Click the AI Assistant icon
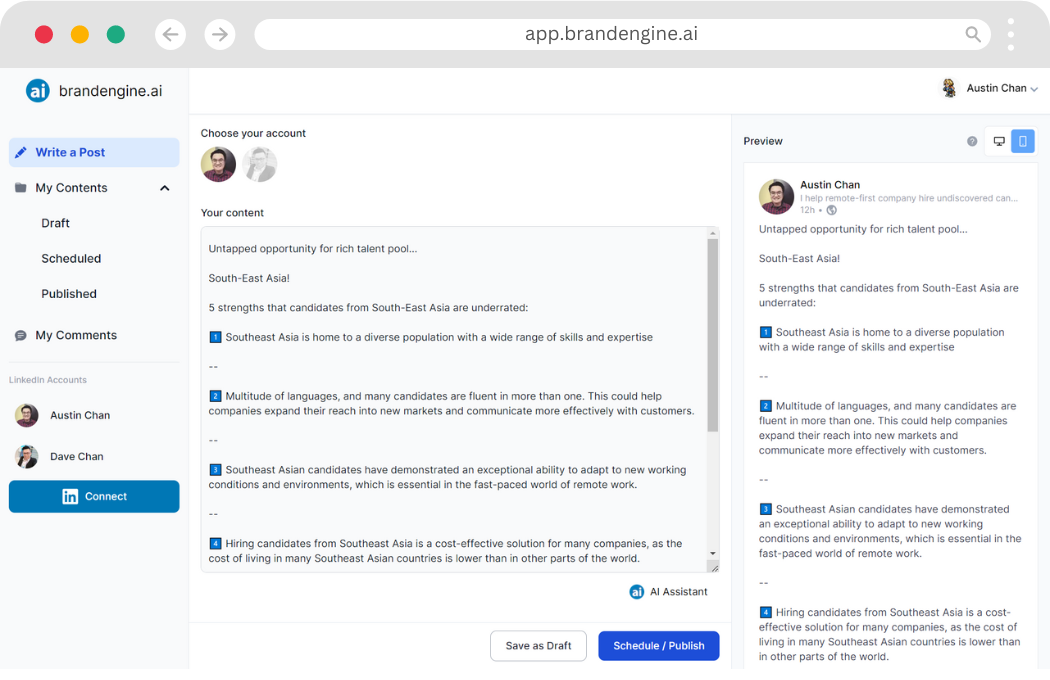The image size is (1050, 680). tap(637, 592)
